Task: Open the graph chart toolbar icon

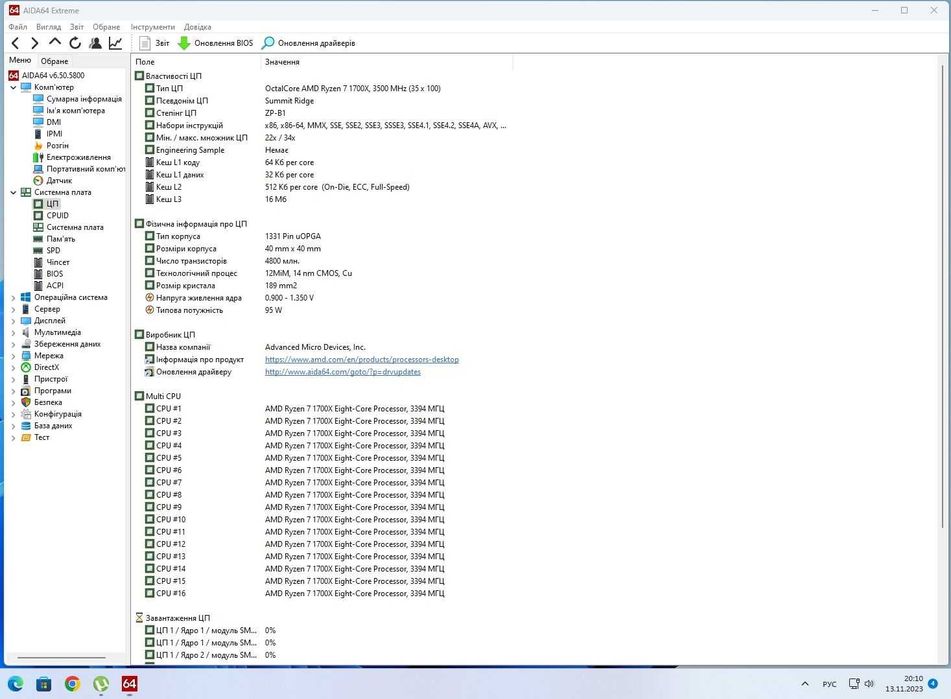Action: 115,43
